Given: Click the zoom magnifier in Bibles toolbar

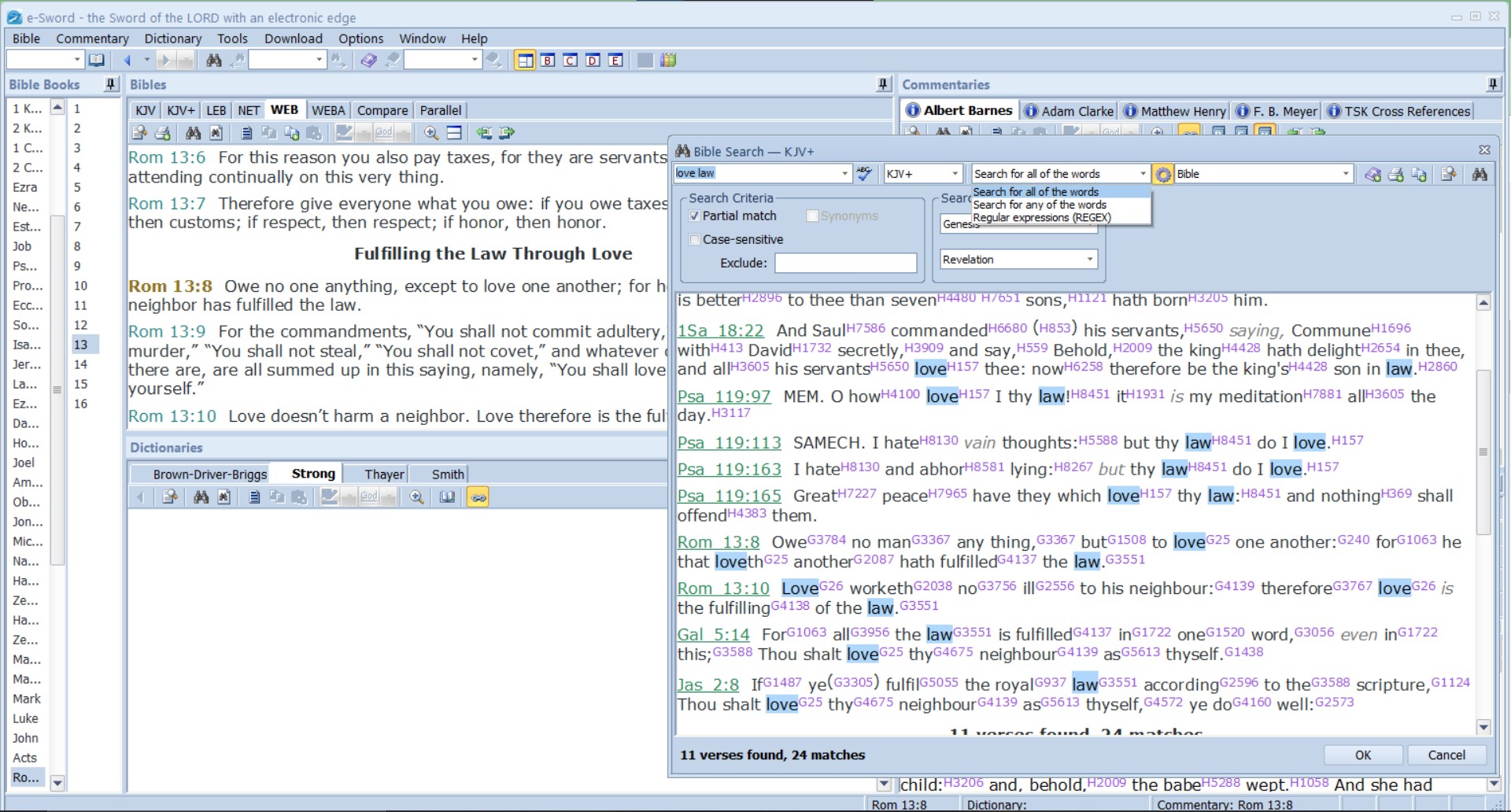Looking at the screenshot, I should [431, 133].
